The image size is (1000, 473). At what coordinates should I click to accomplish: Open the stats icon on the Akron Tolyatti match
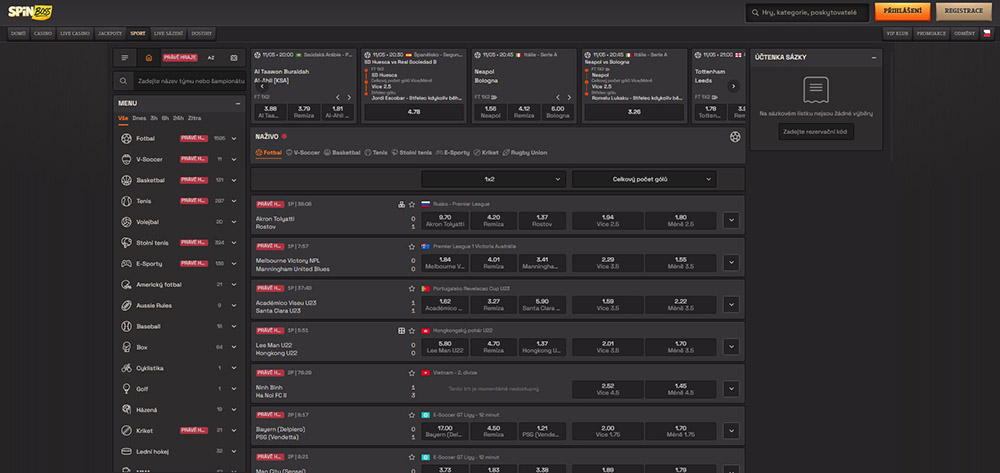tap(401, 205)
